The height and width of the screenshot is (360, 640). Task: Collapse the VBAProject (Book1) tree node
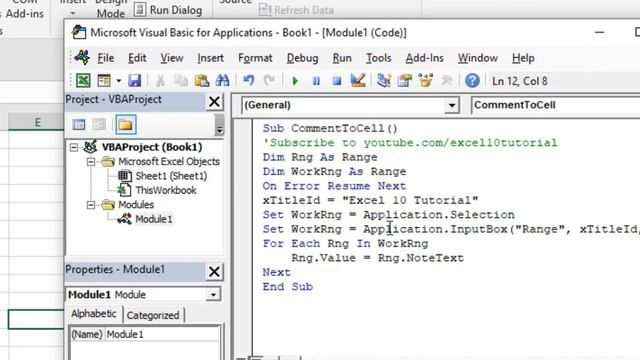coord(74,147)
